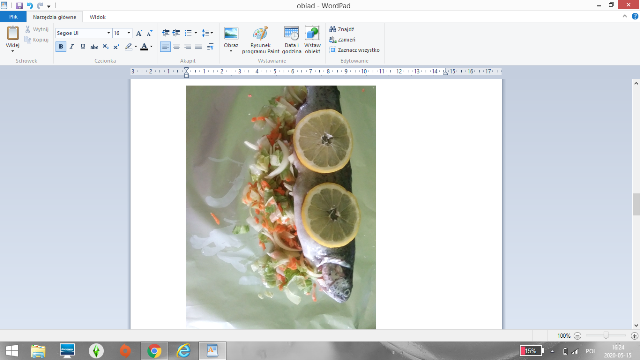Click the Paste (Wklej) clipboard icon
This screenshot has width=640, height=360.
click(13, 33)
